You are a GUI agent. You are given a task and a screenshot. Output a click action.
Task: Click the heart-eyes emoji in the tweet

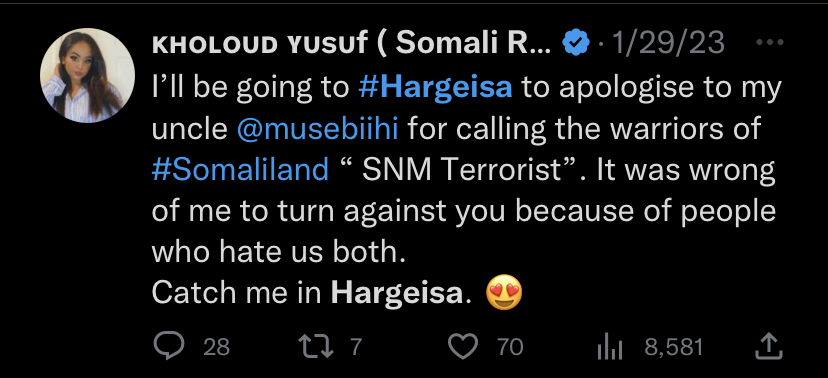[504, 292]
